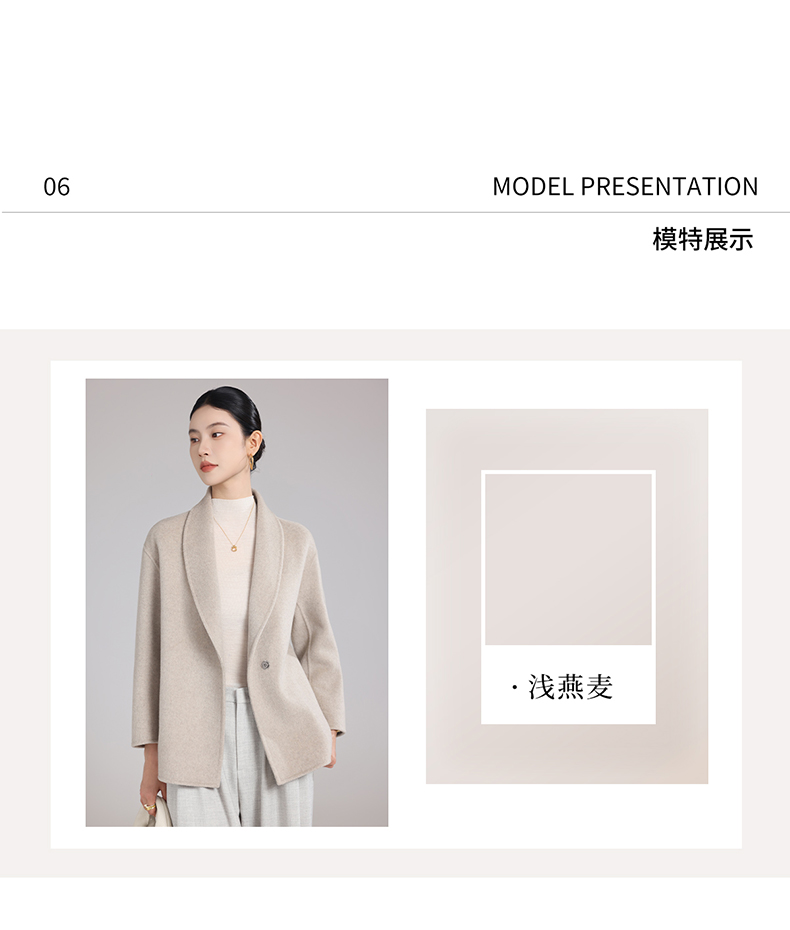Screen dimensions: 790x930
Task: Click the 浅燕麦 color name label
Action: [570, 687]
